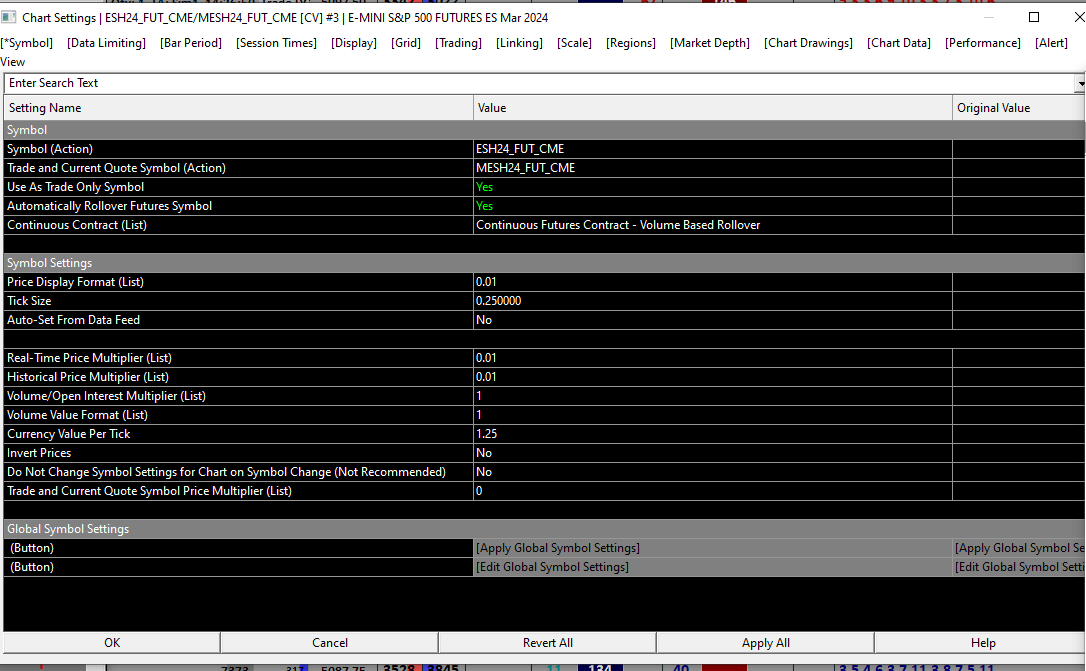This screenshot has width=1086, height=671.
Task: Open the Chart Drawings tab
Action: [x=808, y=43]
